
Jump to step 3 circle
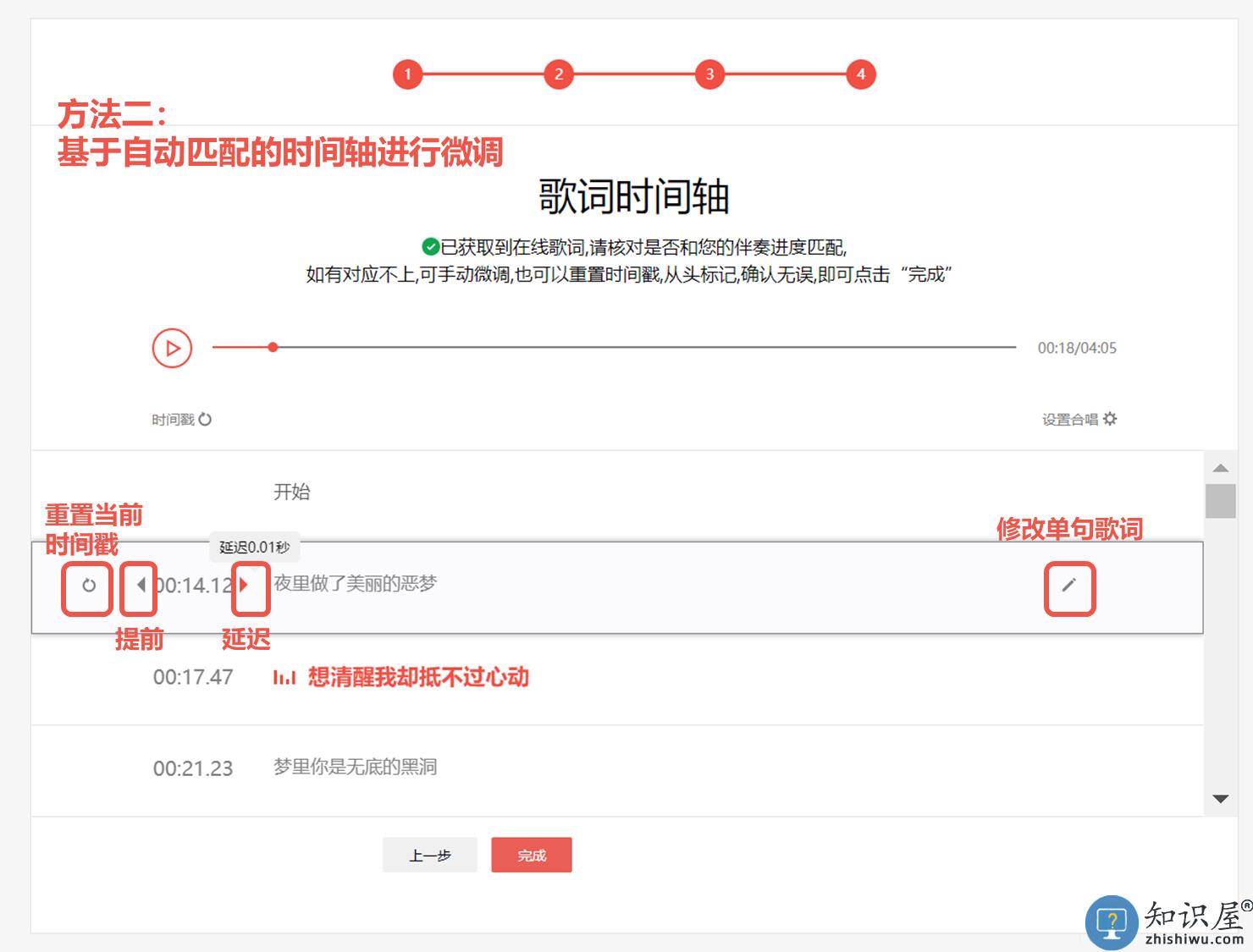(x=709, y=74)
